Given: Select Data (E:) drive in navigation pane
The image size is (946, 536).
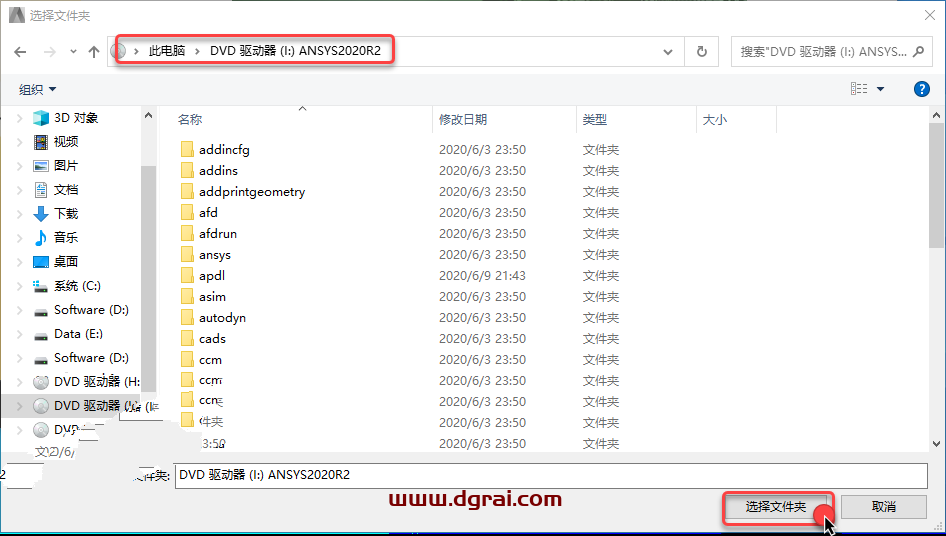Looking at the screenshot, I should tap(78, 334).
